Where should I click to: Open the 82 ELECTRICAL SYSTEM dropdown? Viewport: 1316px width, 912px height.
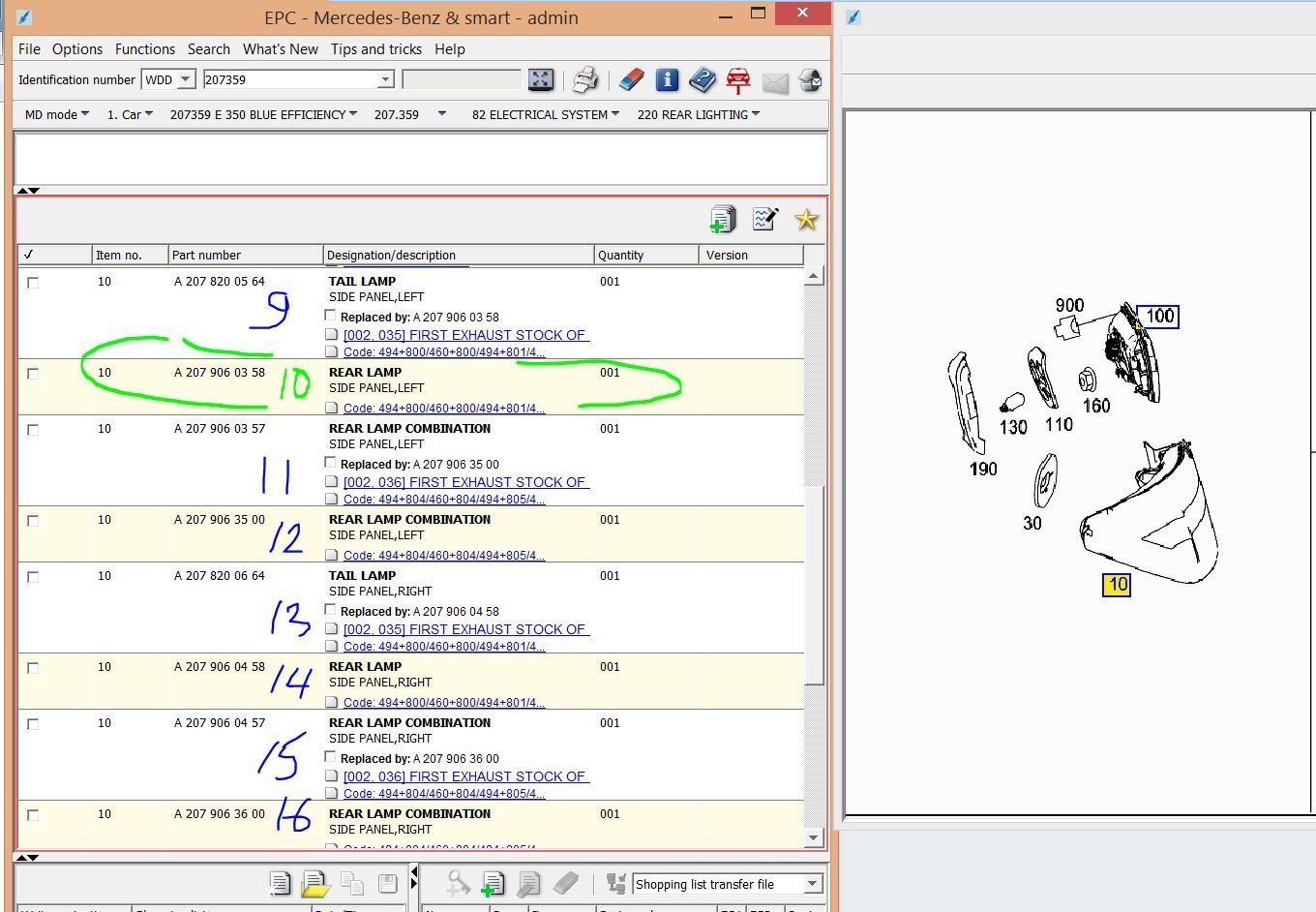click(545, 114)
